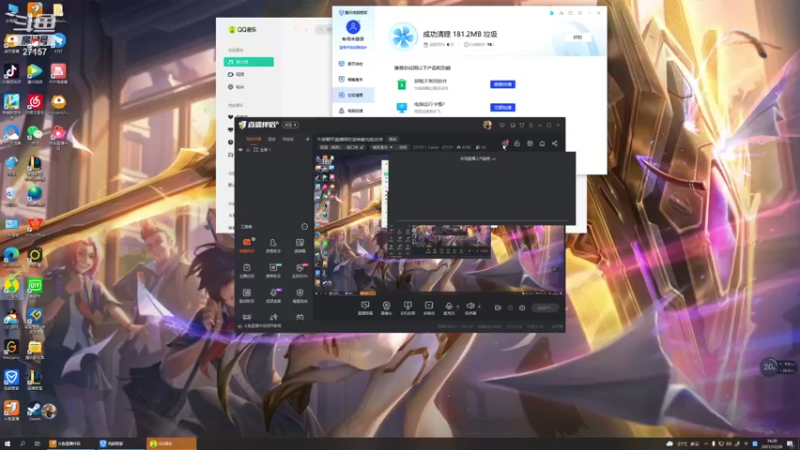
Task: Click the stream preview area in the live companion
Action: pos(439,224)
